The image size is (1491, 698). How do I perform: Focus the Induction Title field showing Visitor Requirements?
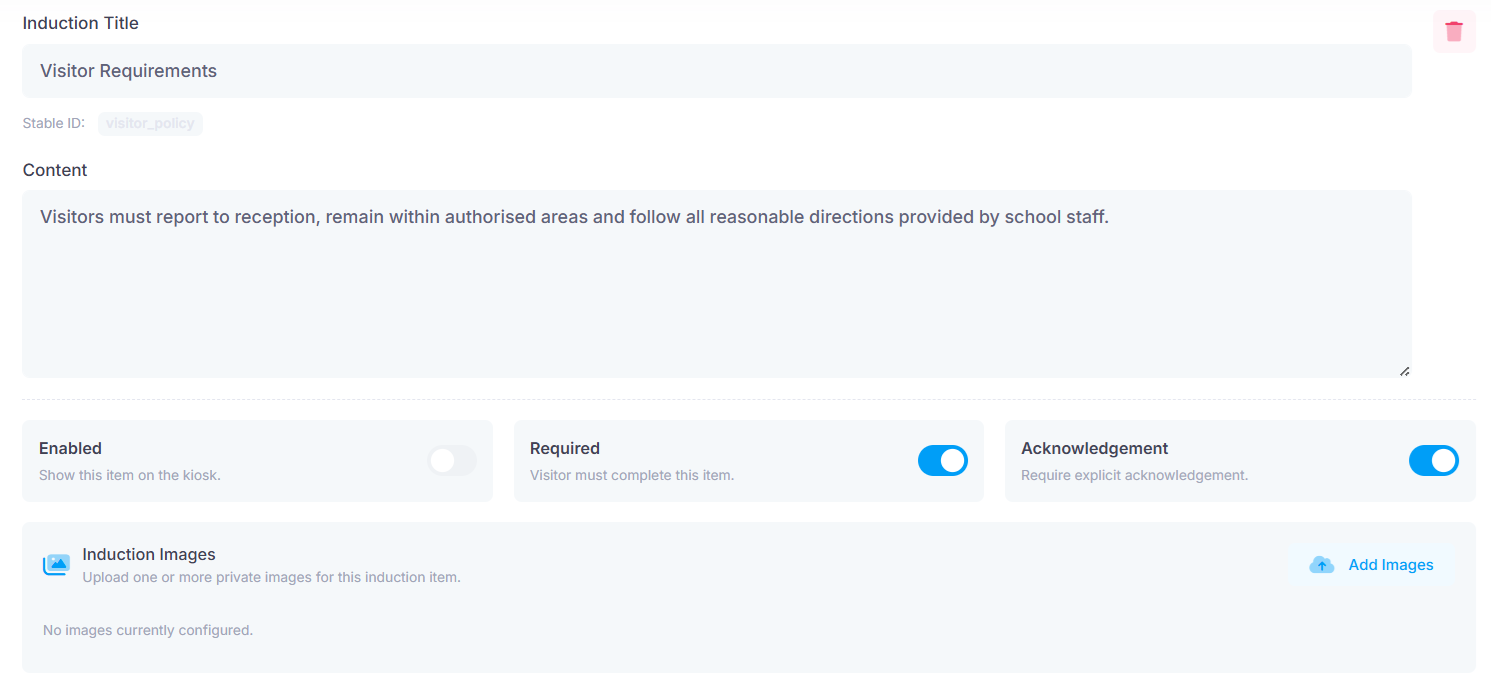[x=717, y=71]
